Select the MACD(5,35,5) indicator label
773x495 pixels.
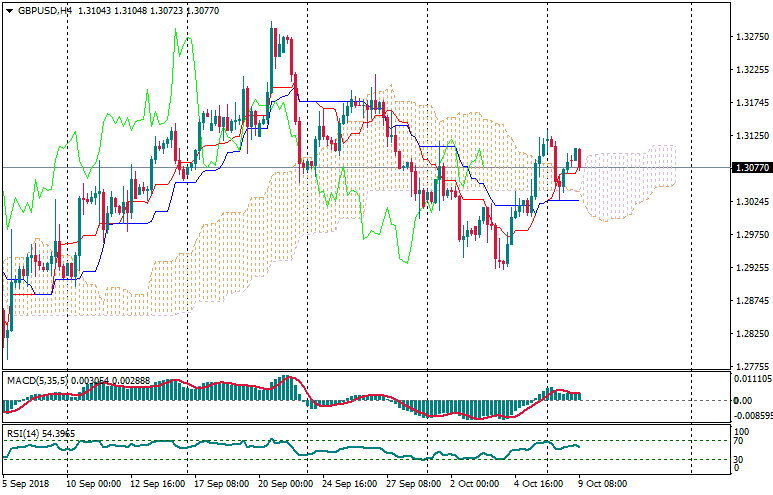[34, 381]
